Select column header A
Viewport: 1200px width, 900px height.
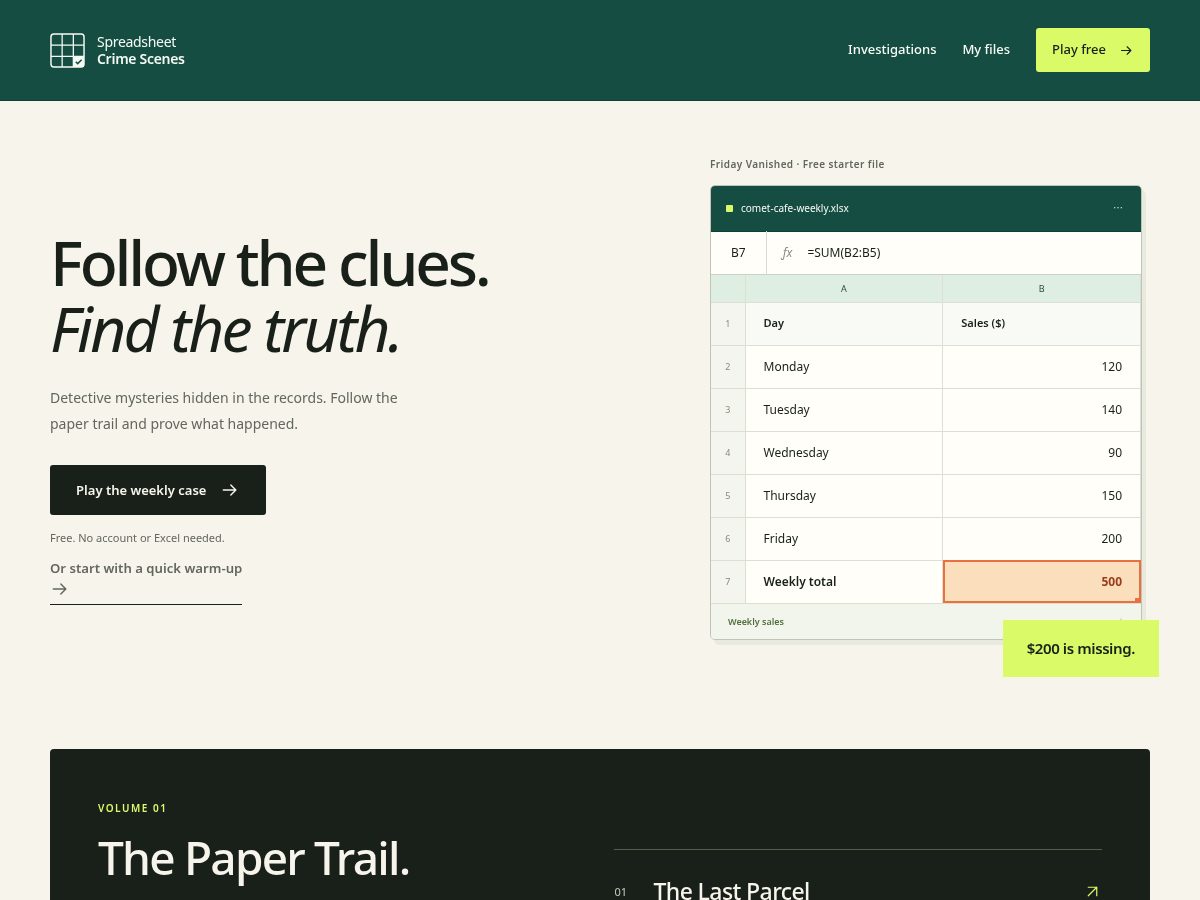pos(844,289)
